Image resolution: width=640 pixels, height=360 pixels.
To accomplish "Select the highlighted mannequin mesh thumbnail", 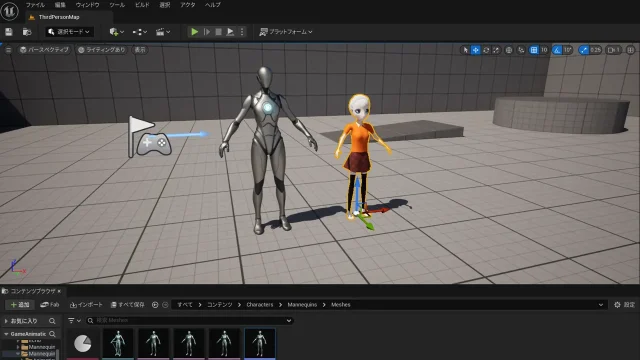I will pos(260,344).
